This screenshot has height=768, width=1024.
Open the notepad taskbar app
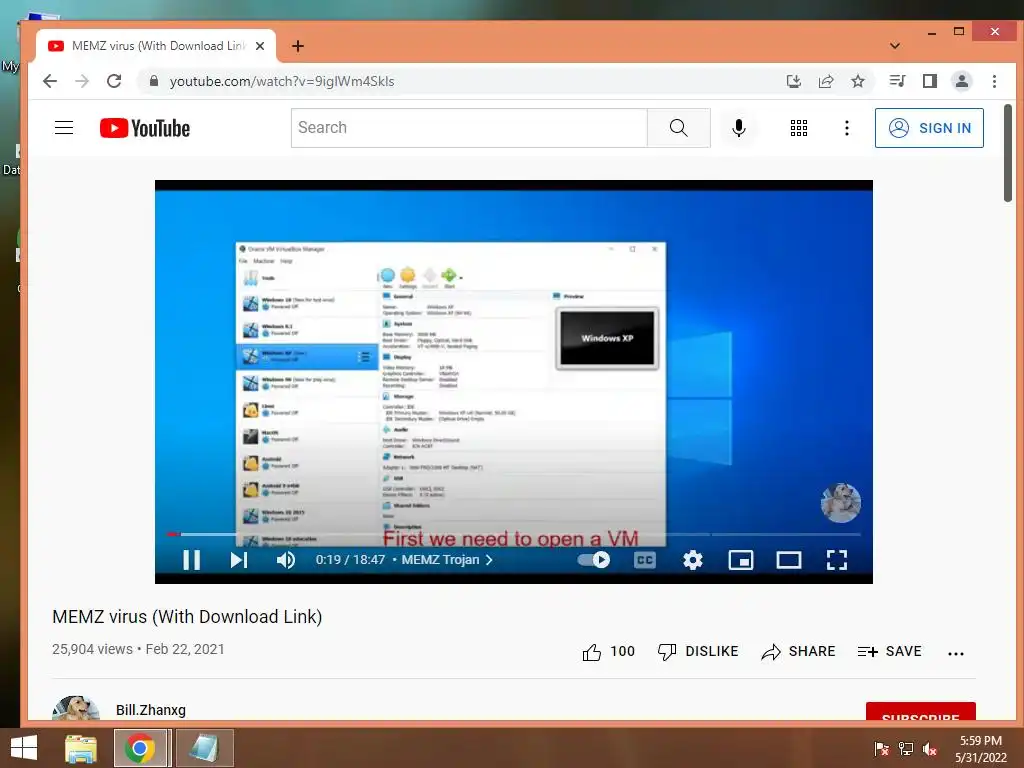click(x=204, y=748)
